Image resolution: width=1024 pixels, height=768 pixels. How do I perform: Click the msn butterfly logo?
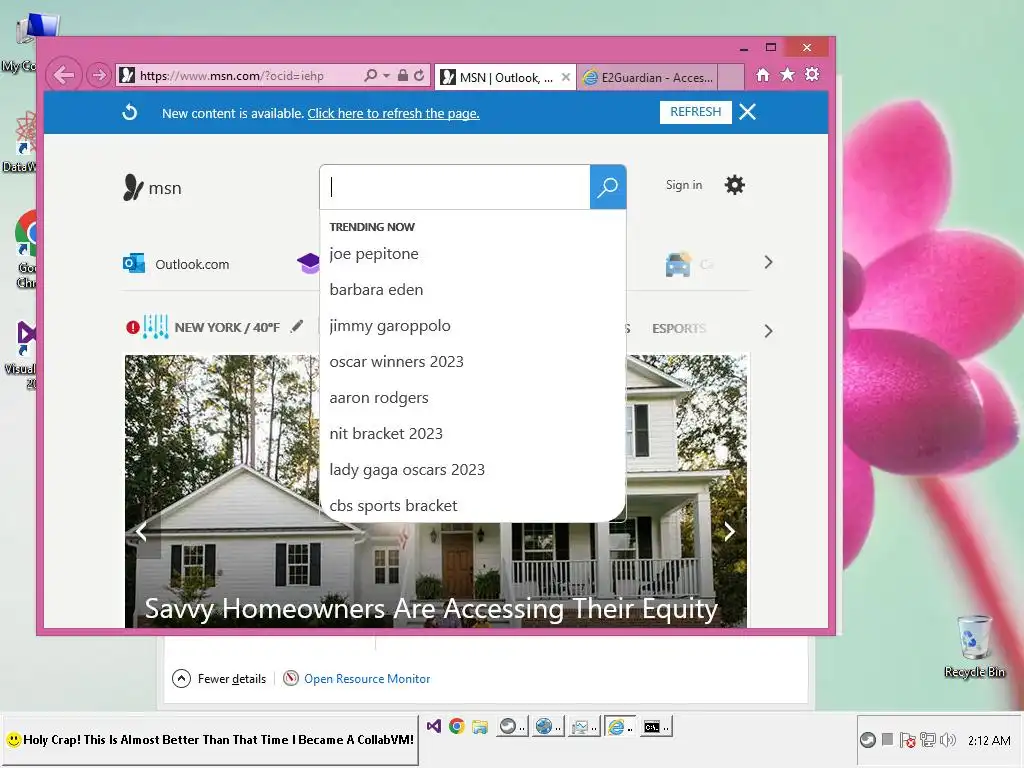click(152, 187)
